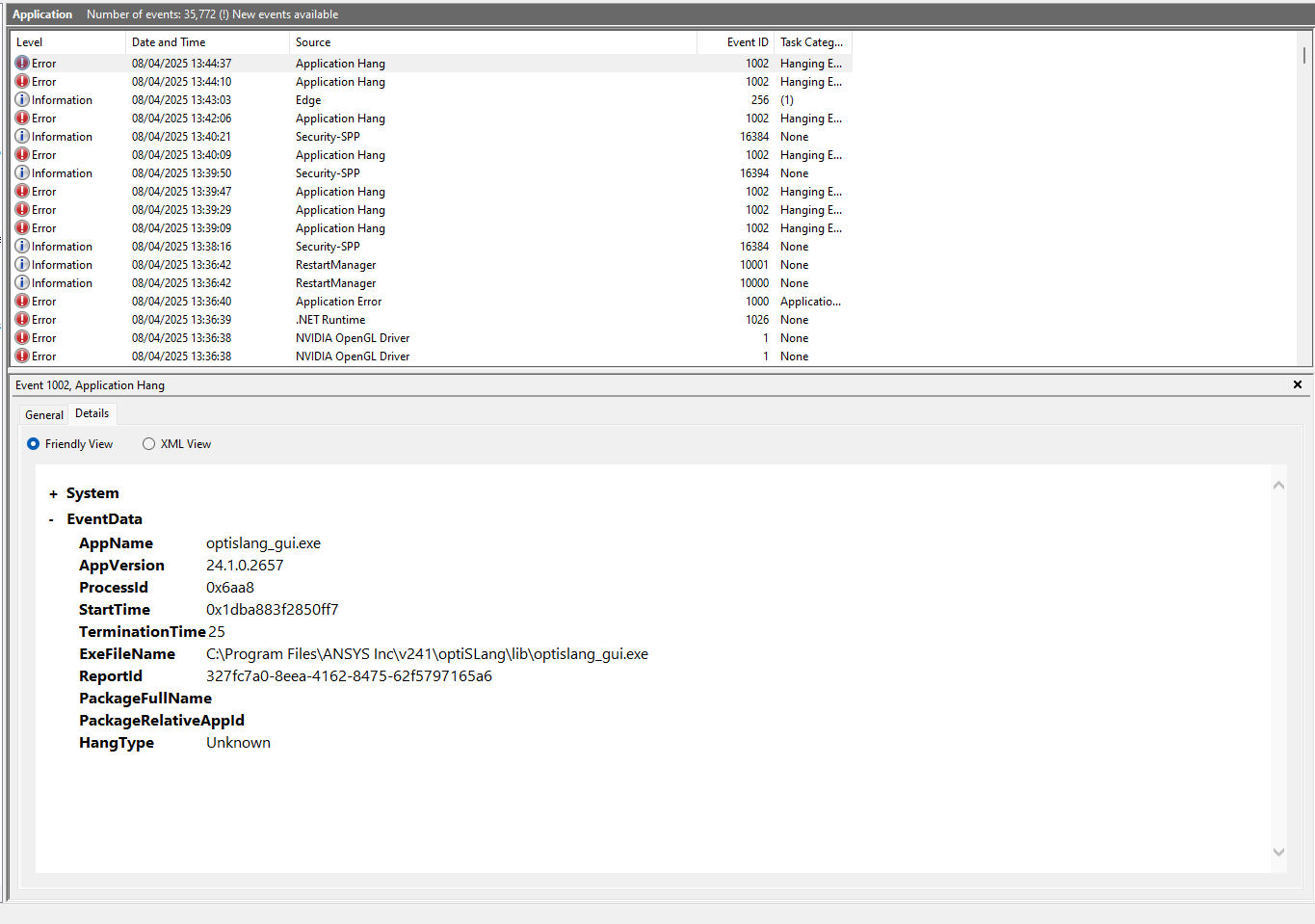
Task: Click the error icon on the 13:39:29 row
Action: (x=22, y=209)
